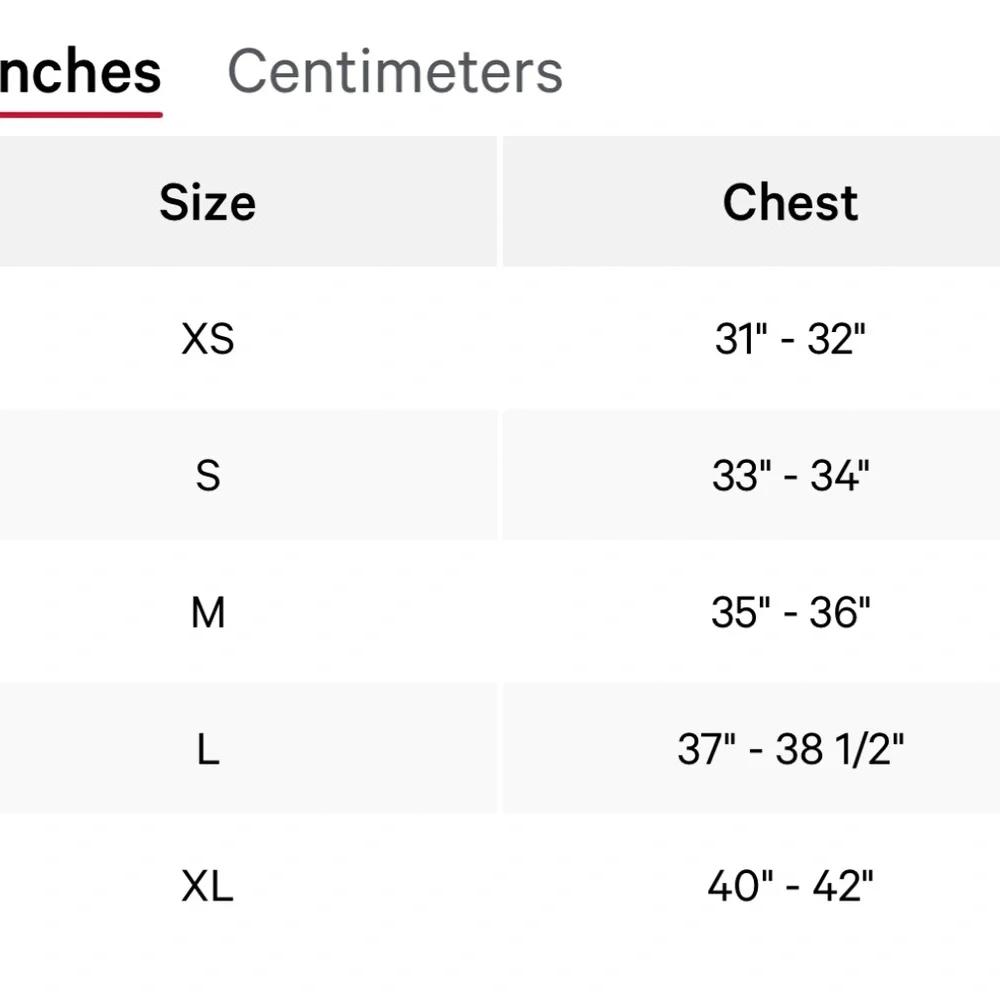1000x1000 pixels.
Task: Click the 35" - 36" chest range
Action: (790, 612)
